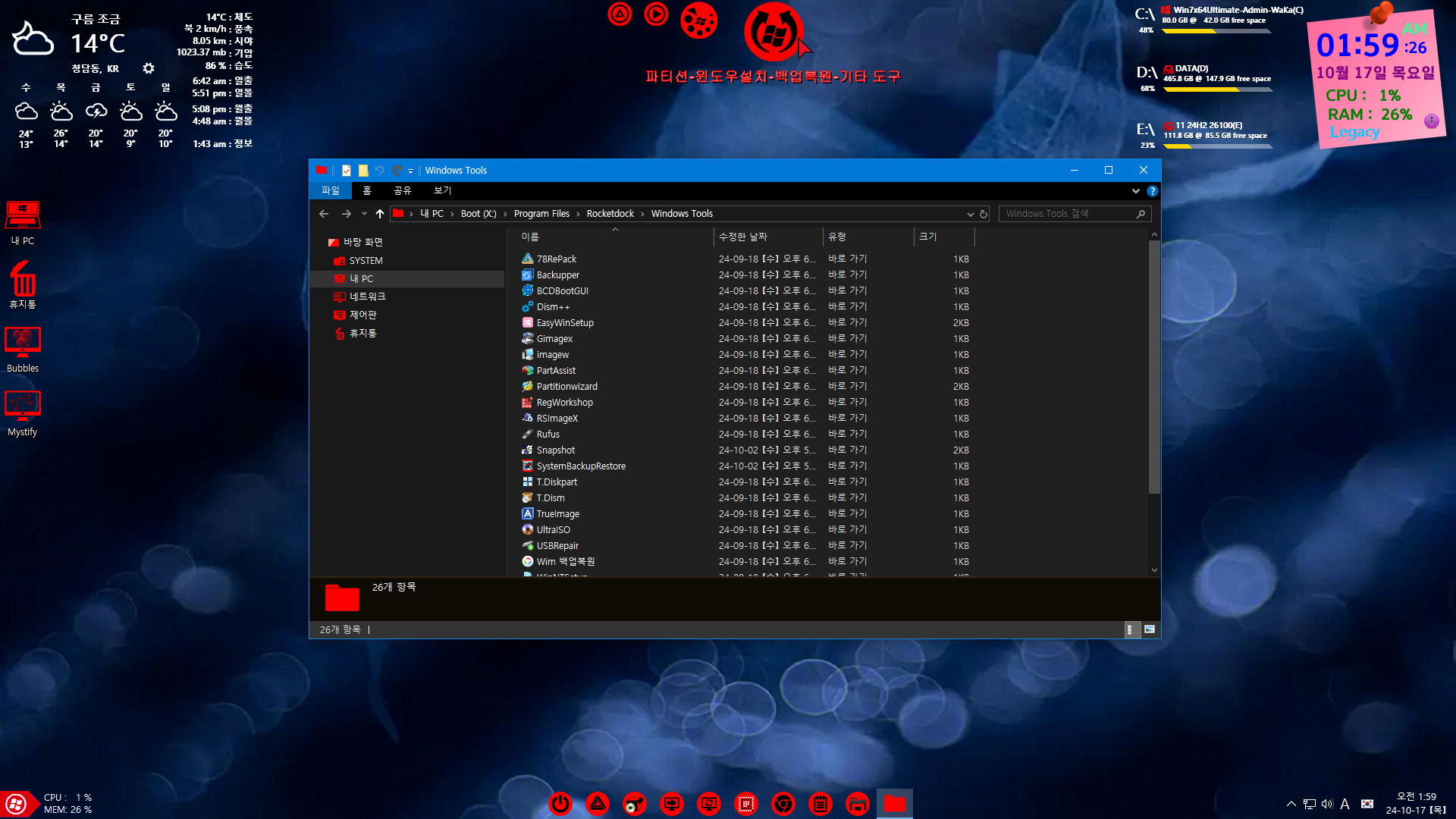The height and width of the screenshot is (819, 1456).
Task: Click the E: drive usage bar widget
Action: [x=1217, y=146]
